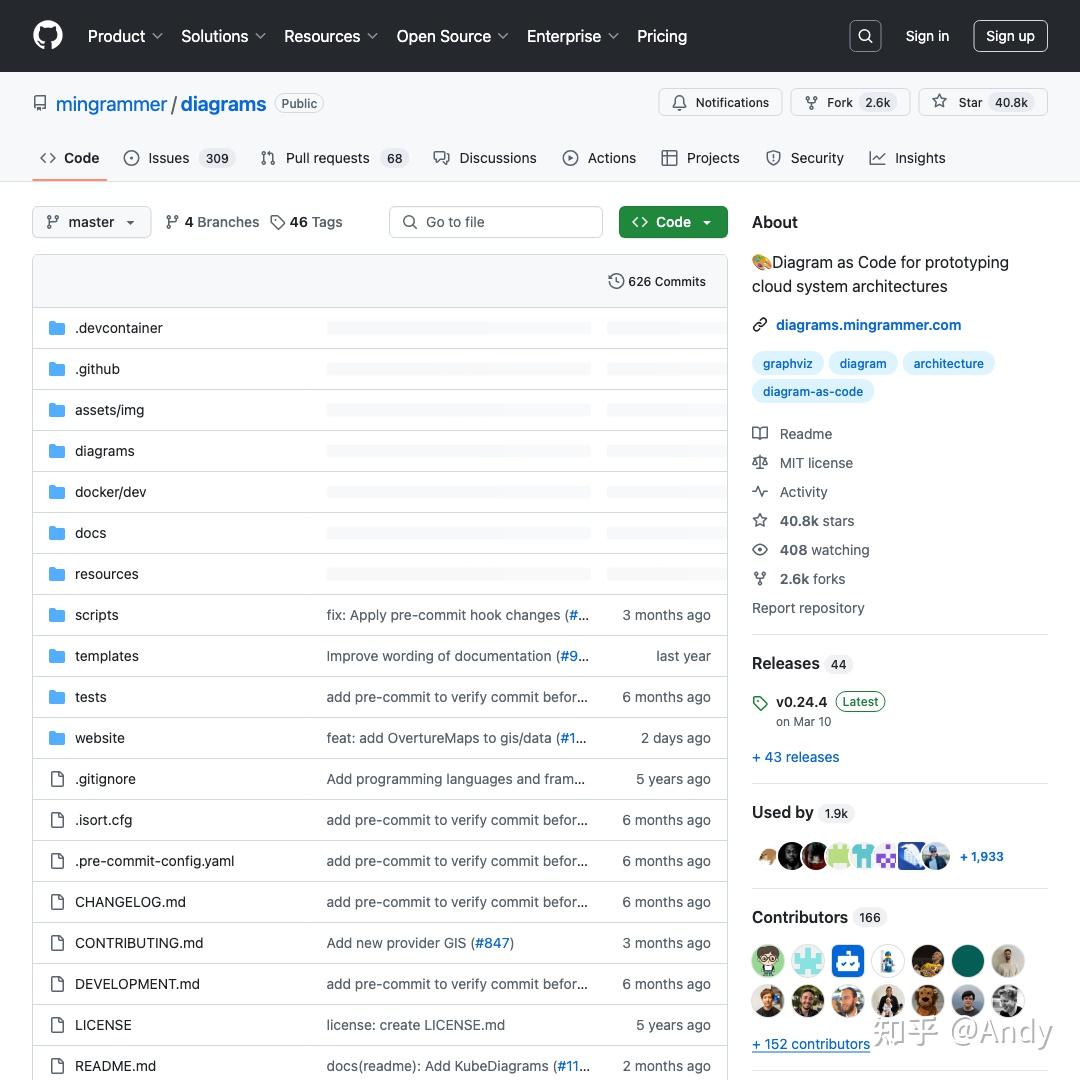Open the Pull requests tab

pos(327,157)
